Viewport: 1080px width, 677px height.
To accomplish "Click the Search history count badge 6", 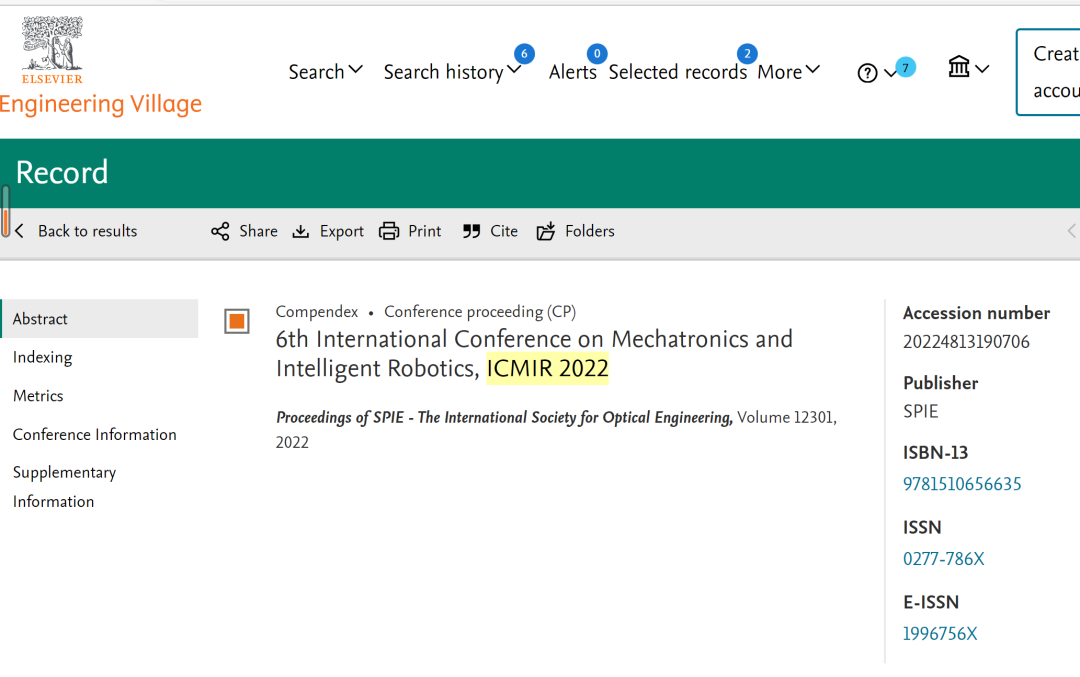I will (524, 54).
